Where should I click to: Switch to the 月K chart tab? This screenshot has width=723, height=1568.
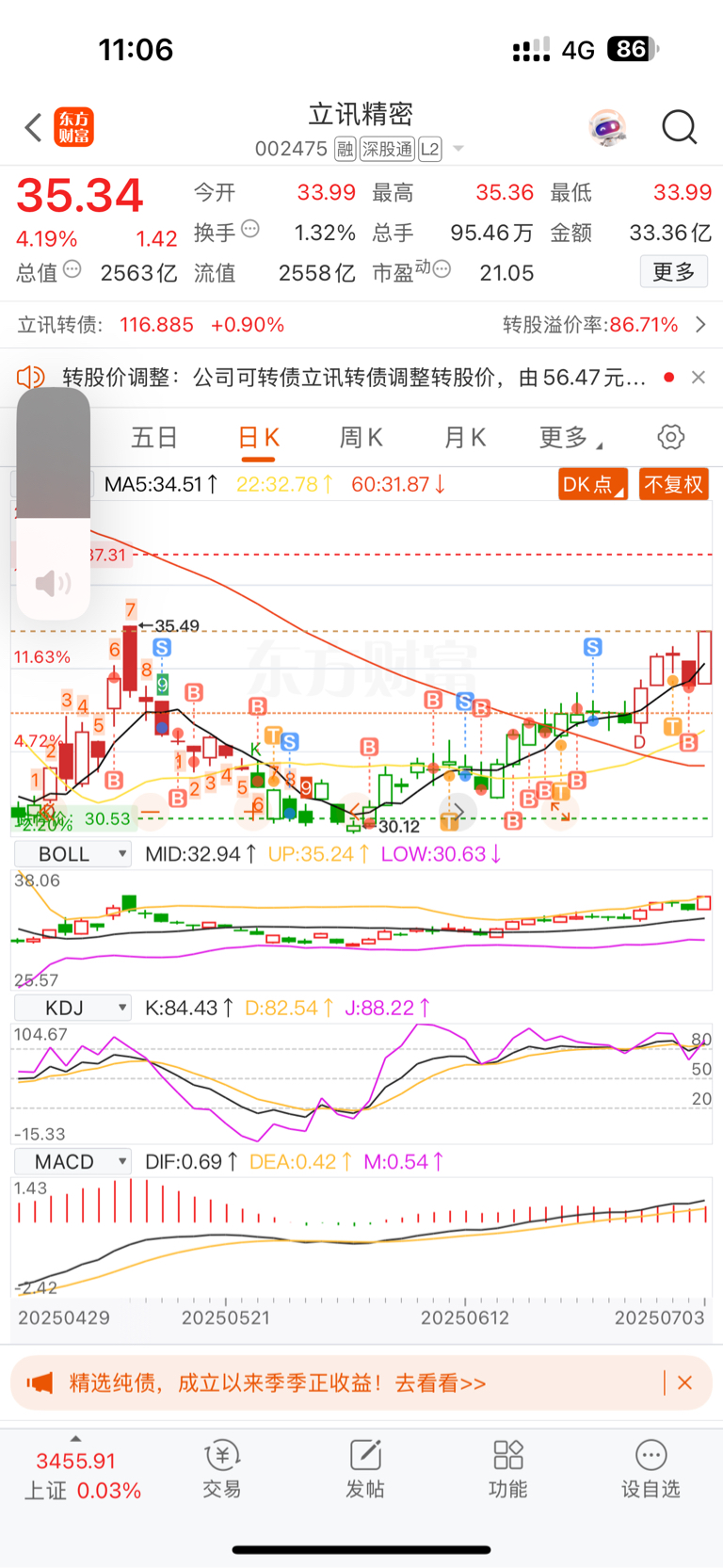point(464,438)
